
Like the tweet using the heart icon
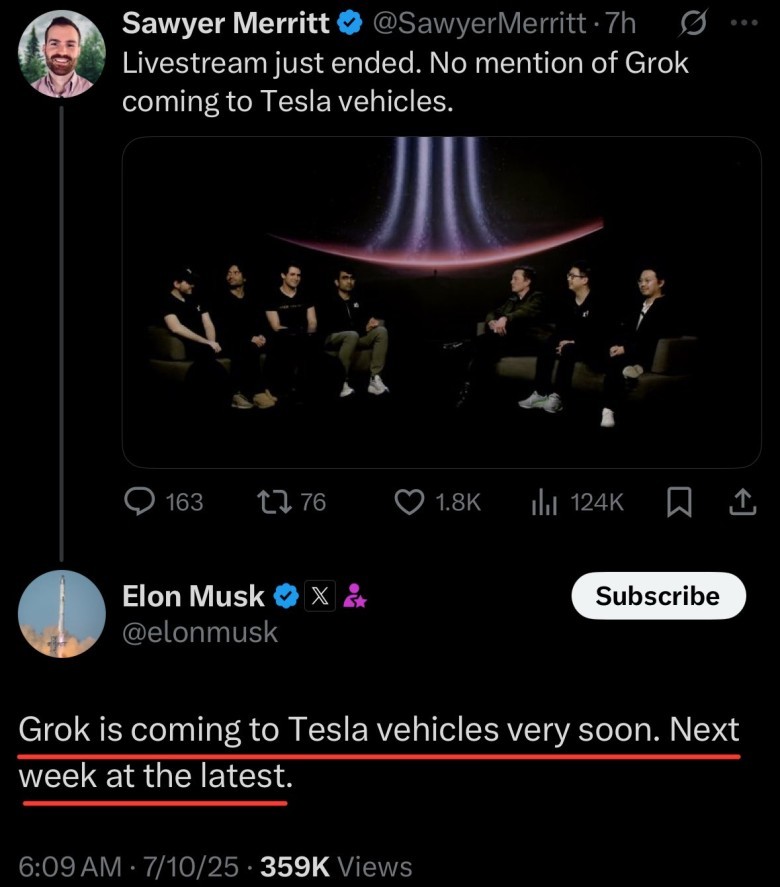tap(409, 502)
